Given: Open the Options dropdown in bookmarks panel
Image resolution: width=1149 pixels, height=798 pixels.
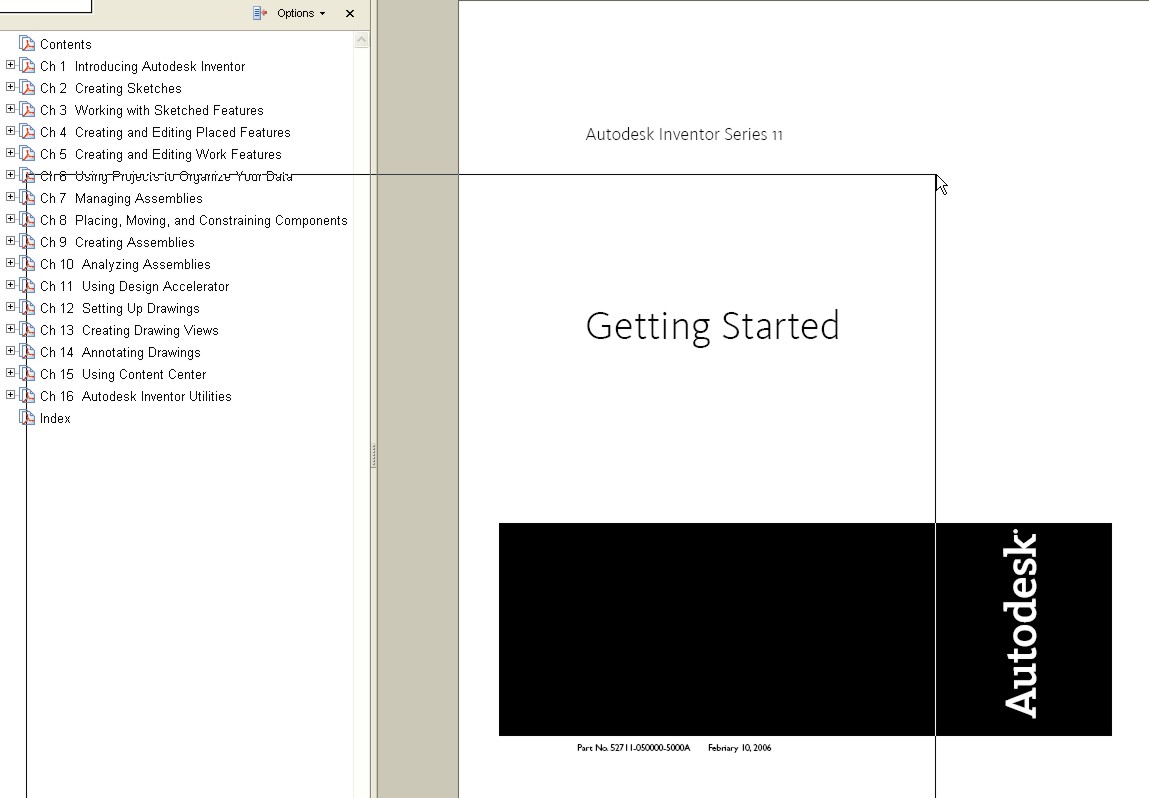Looking at the screenshot, I should tap(300, 13).
